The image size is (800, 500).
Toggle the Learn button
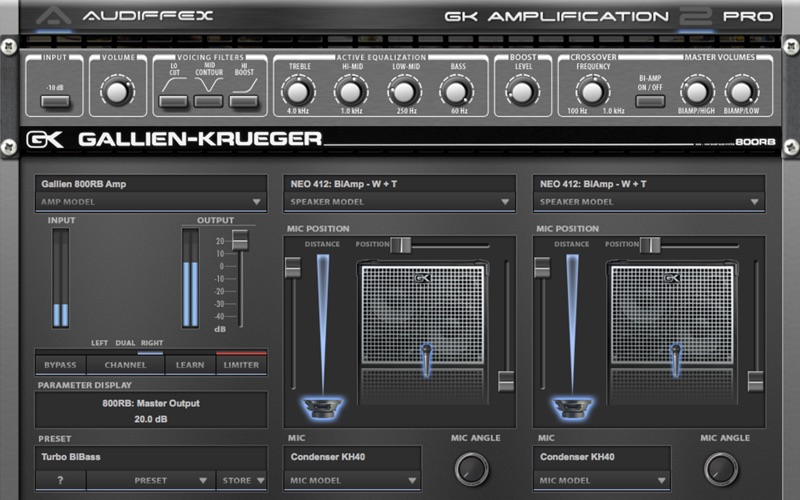click(x=190, y=365)
